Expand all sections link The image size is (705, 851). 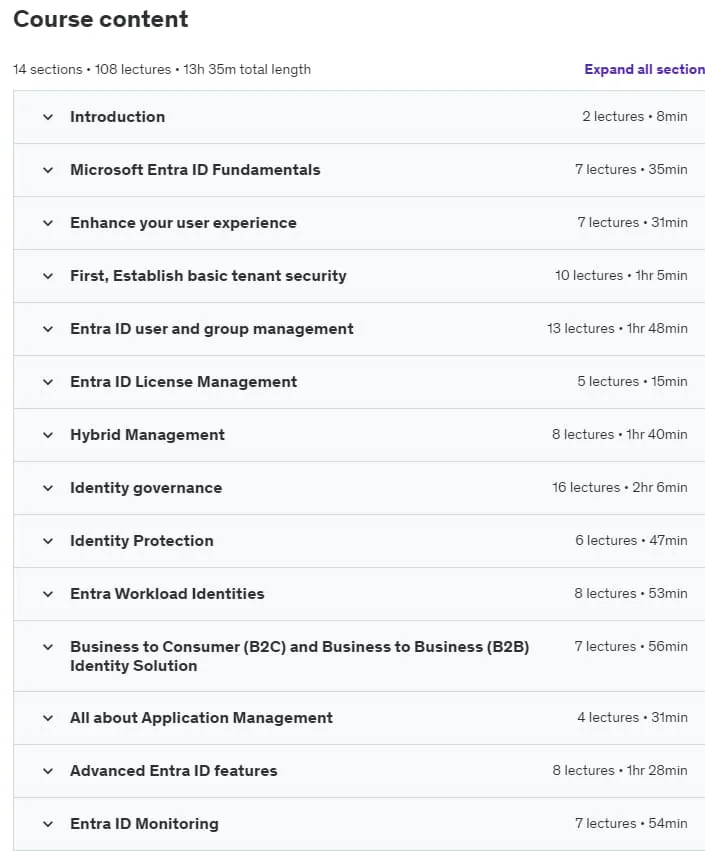(x=645, y=69)
